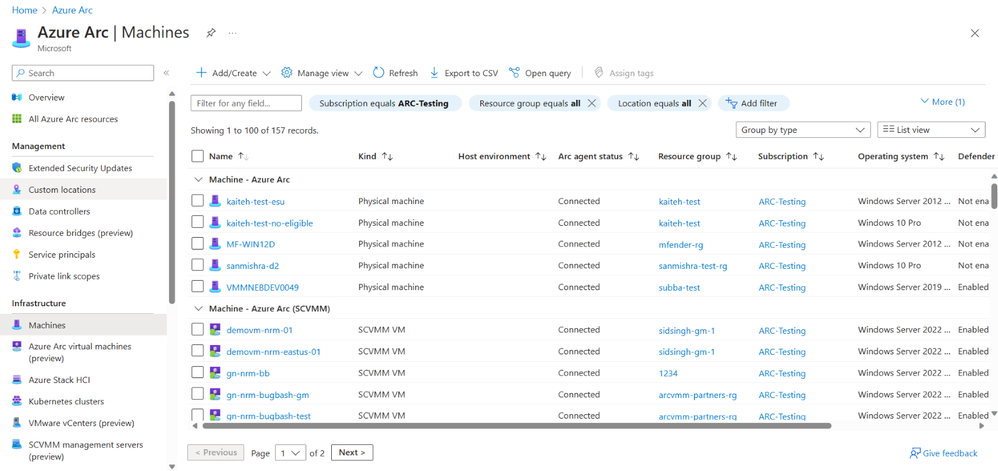
Task: Expand the Manage view dropdown
Action: tap(322, 73)
